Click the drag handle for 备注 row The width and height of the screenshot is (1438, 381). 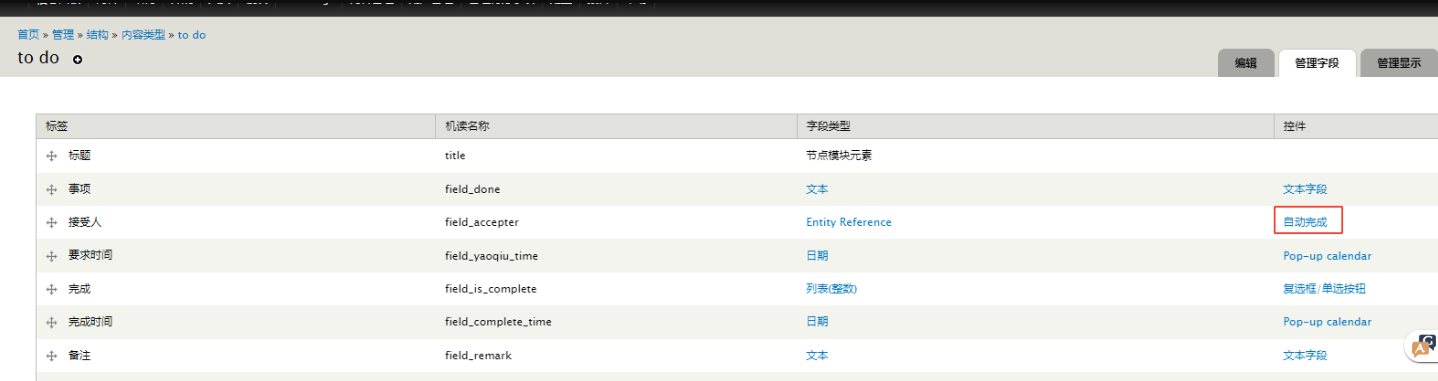point(52,356)
